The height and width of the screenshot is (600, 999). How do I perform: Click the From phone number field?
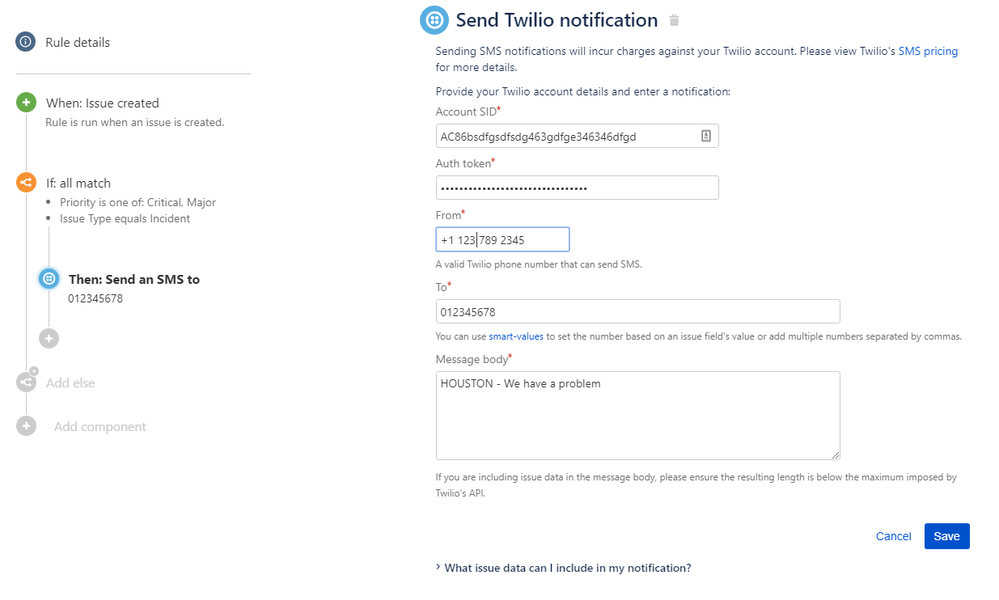tap(502, 239)
